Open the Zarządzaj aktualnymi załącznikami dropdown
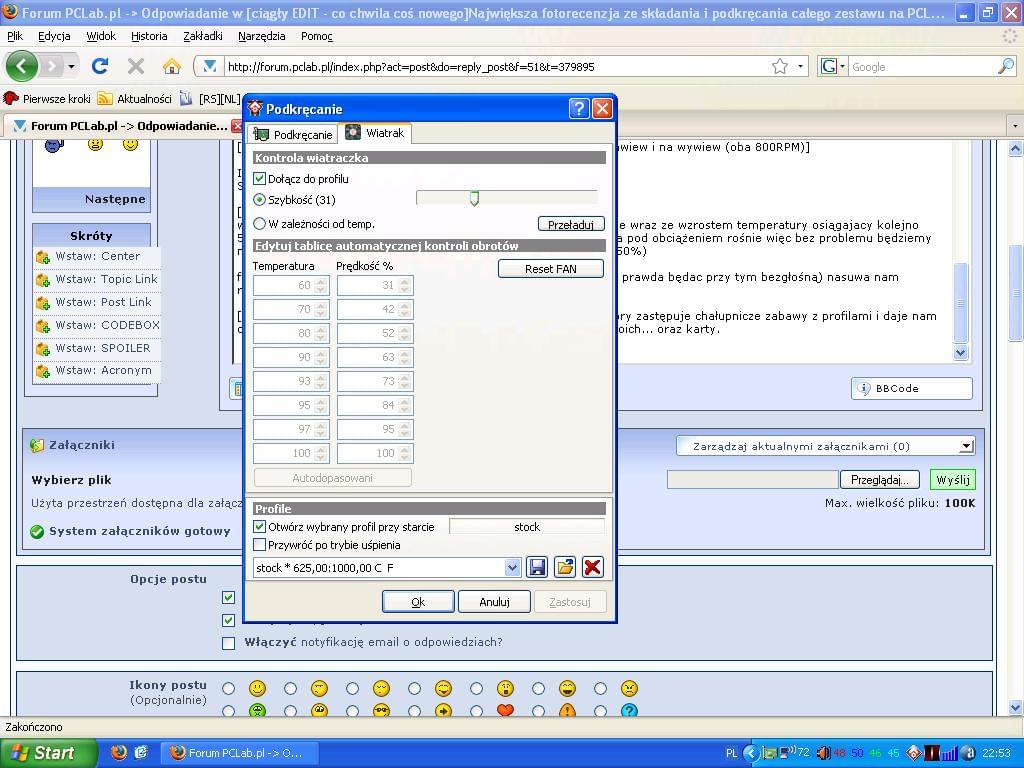The height and width of the screenshot is (768, 1024). click(x=965, y=446)
